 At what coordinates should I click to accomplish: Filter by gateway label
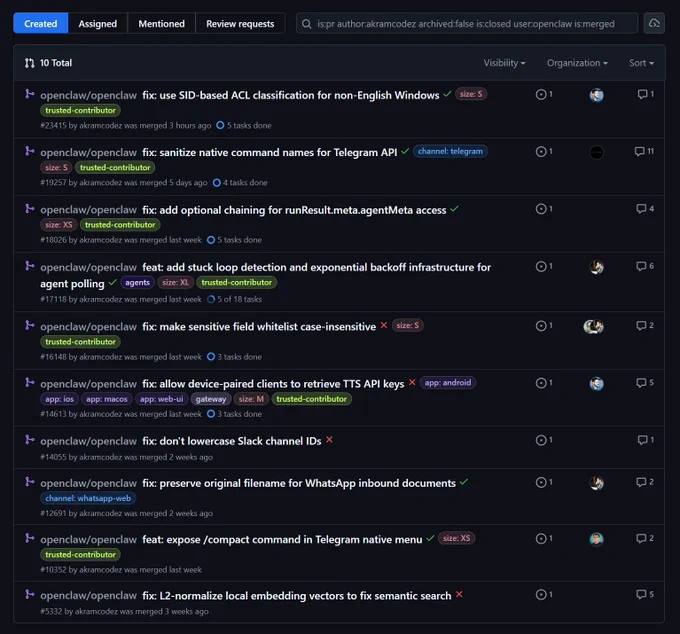pos(211,399)
